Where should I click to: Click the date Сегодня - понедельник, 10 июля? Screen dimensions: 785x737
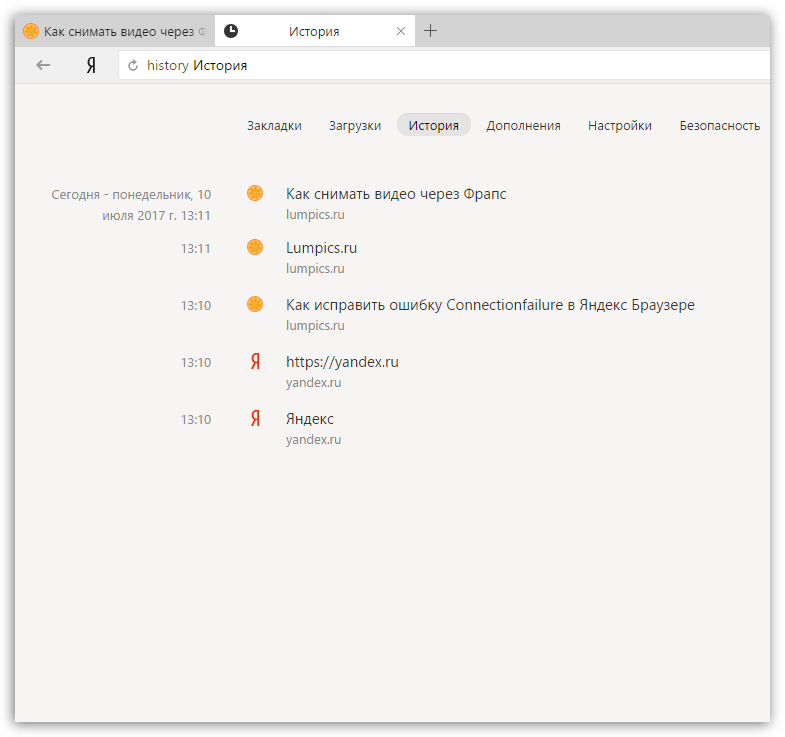131,205
